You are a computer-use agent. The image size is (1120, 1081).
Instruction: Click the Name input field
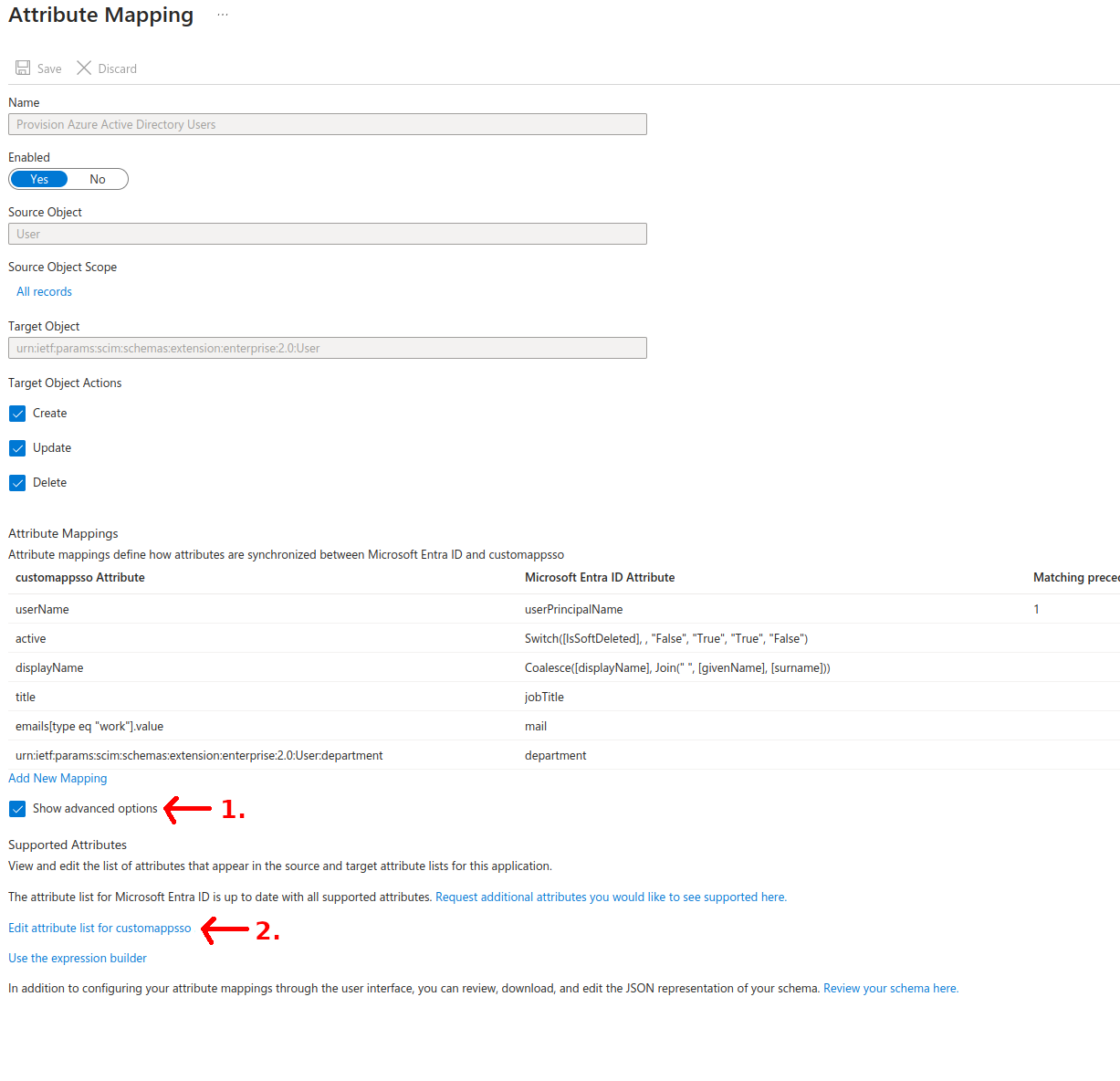[x=327, y=124]
